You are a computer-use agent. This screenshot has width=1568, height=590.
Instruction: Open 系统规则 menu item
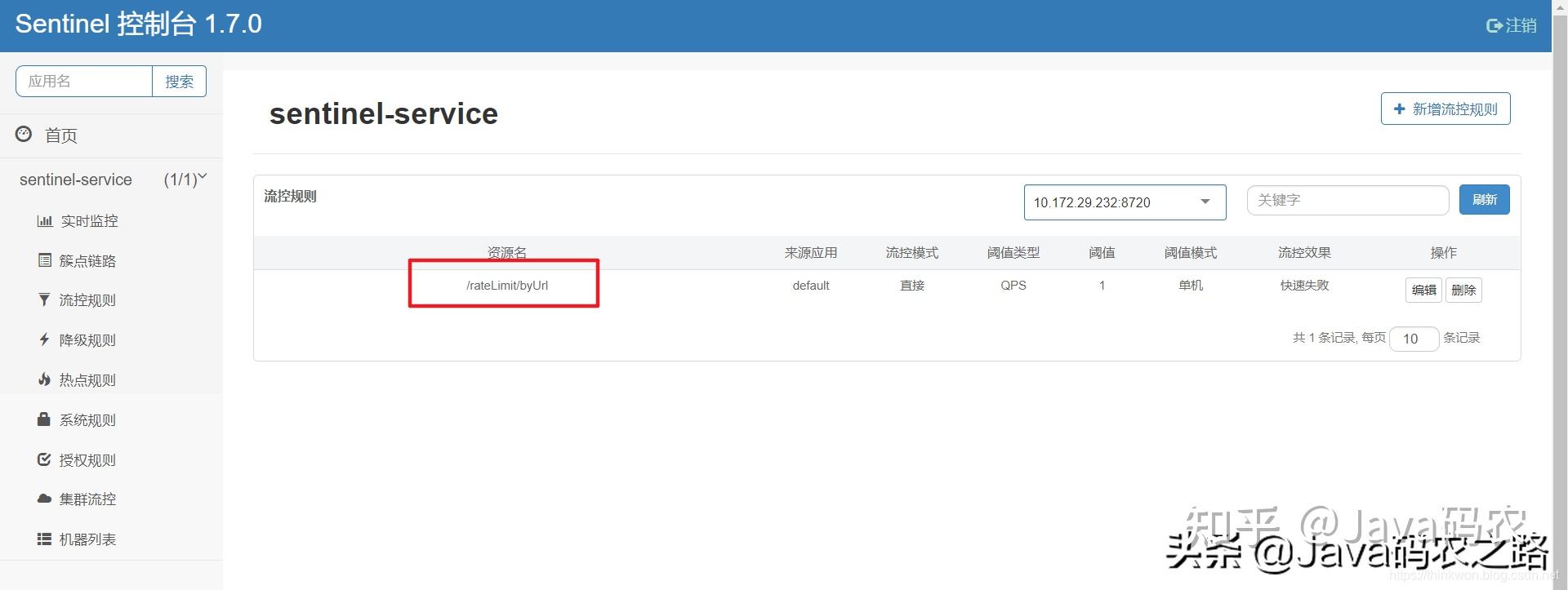[x=87, y=419]
